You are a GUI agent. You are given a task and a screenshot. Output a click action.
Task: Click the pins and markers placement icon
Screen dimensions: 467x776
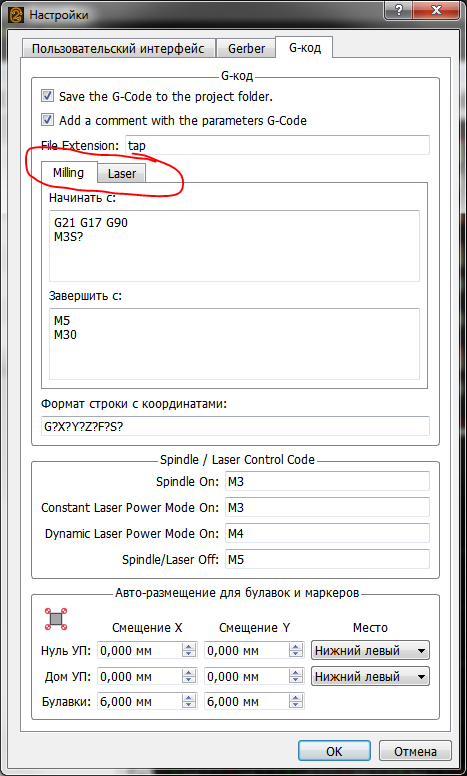(56, 619)
